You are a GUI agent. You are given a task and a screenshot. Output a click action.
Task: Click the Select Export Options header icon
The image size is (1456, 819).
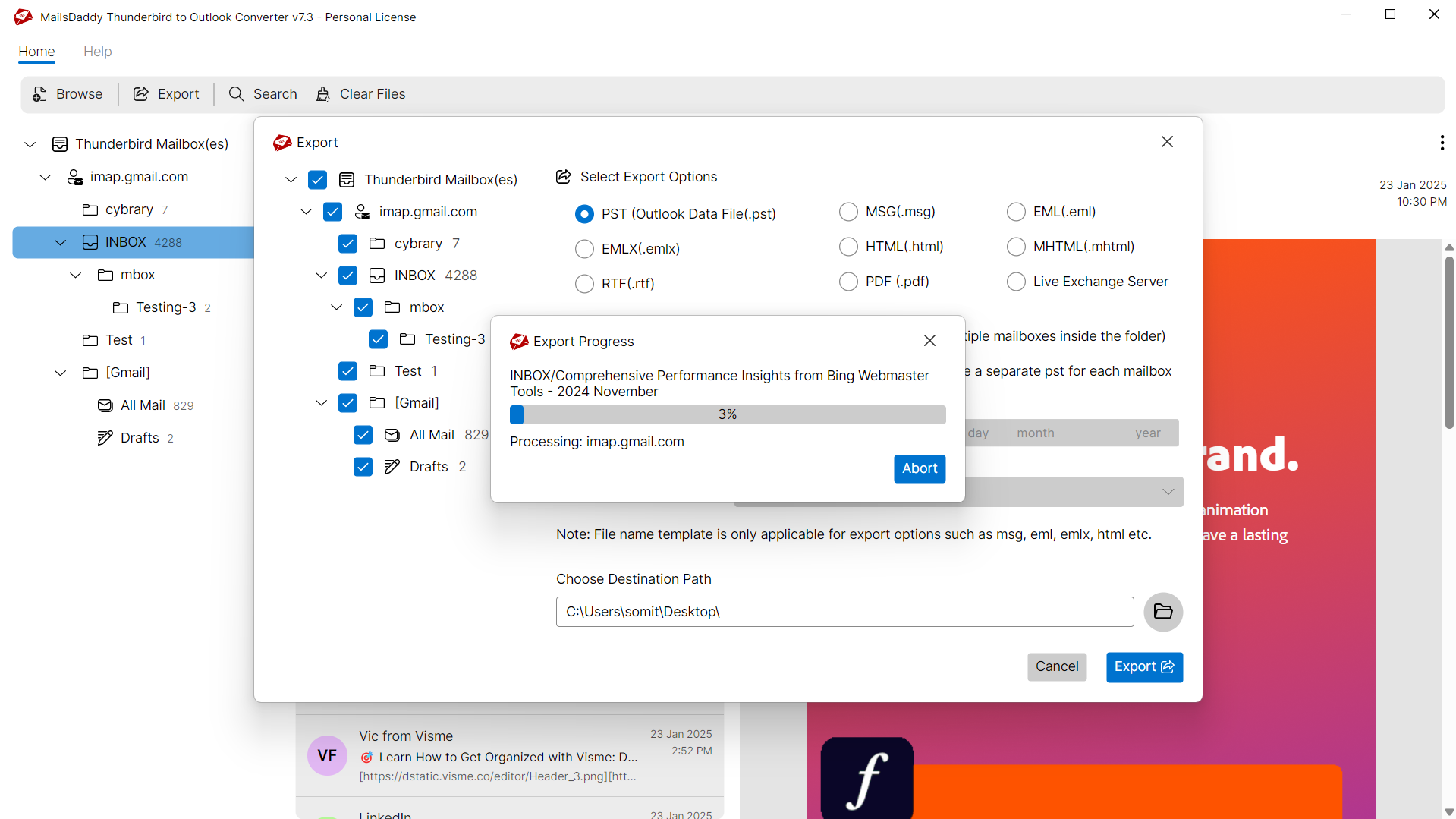click(x=564, y=177)
